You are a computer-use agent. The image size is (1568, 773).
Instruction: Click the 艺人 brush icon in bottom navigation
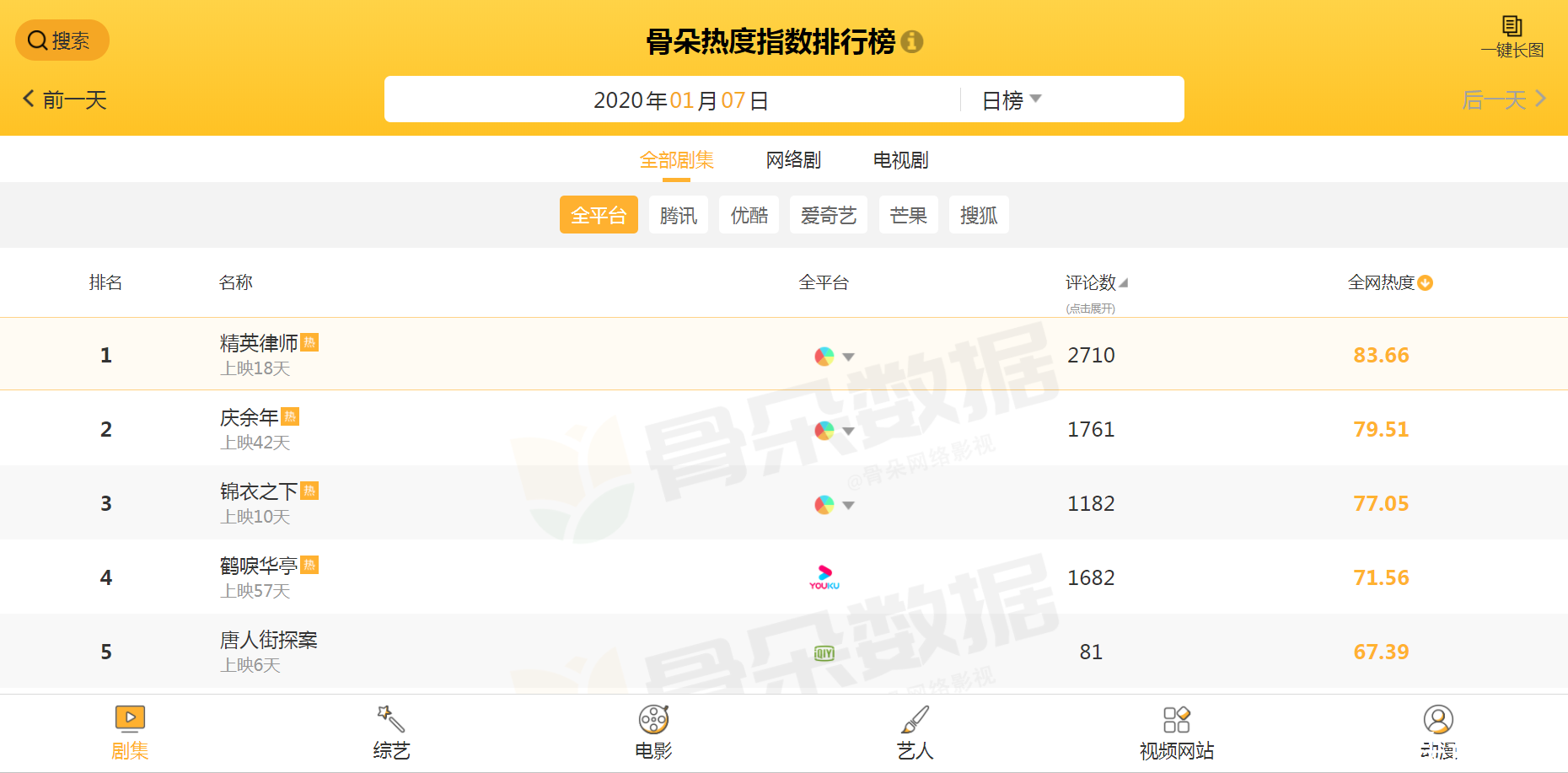(x=915, y=721)
